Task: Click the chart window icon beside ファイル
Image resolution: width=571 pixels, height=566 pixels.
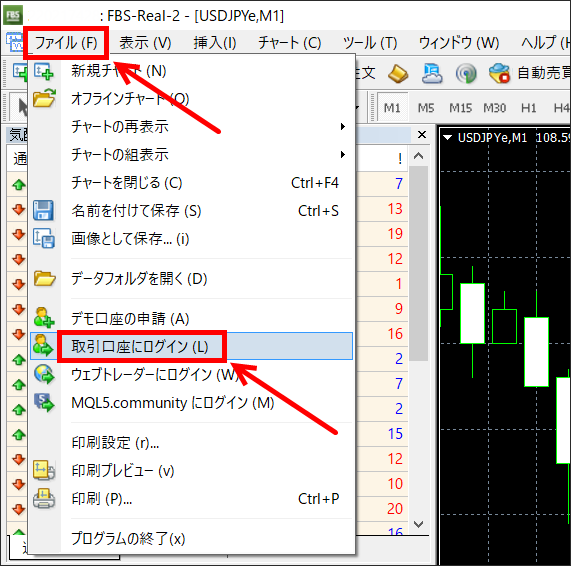Action: coord(15,43)
